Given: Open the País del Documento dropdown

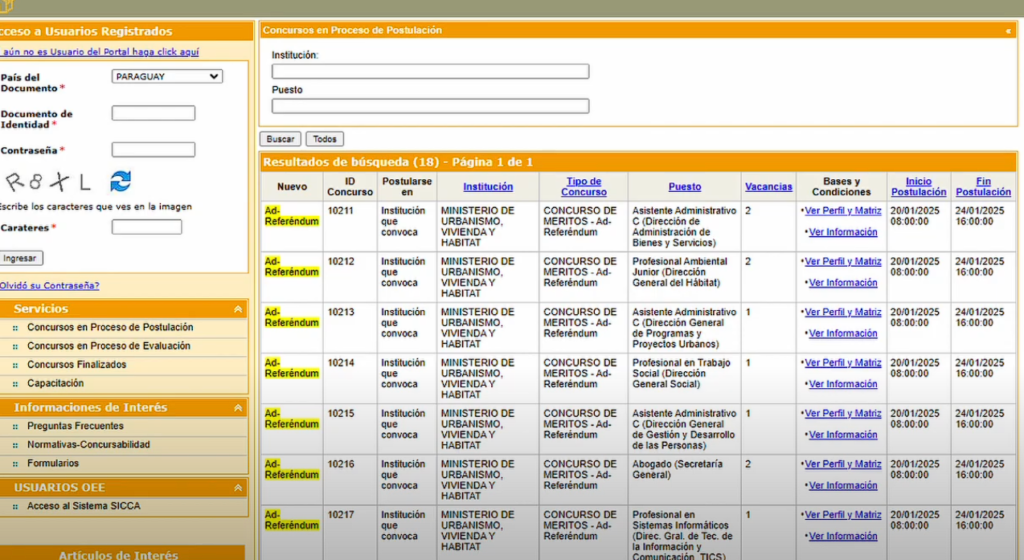Looking at the screenshot, I should (167, 76).
